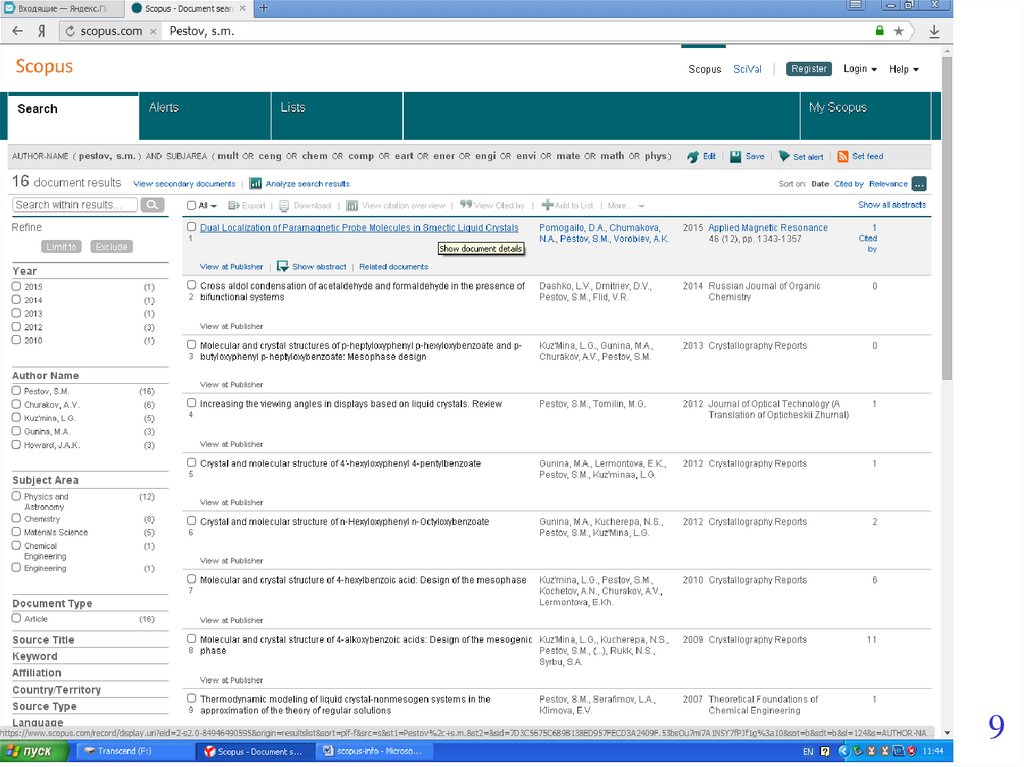Click the orange Set feed RSS icon

point(843,157)
